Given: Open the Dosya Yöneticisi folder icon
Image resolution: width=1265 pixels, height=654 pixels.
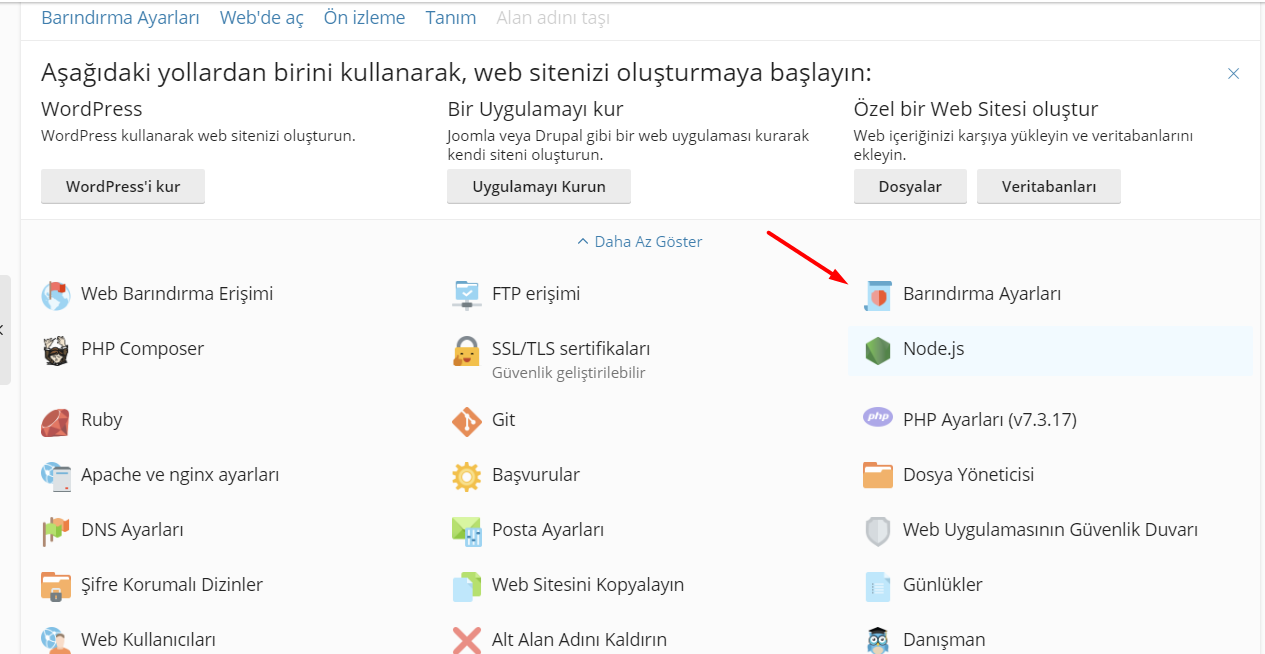Looking at the screenshot, I should 878,476.
